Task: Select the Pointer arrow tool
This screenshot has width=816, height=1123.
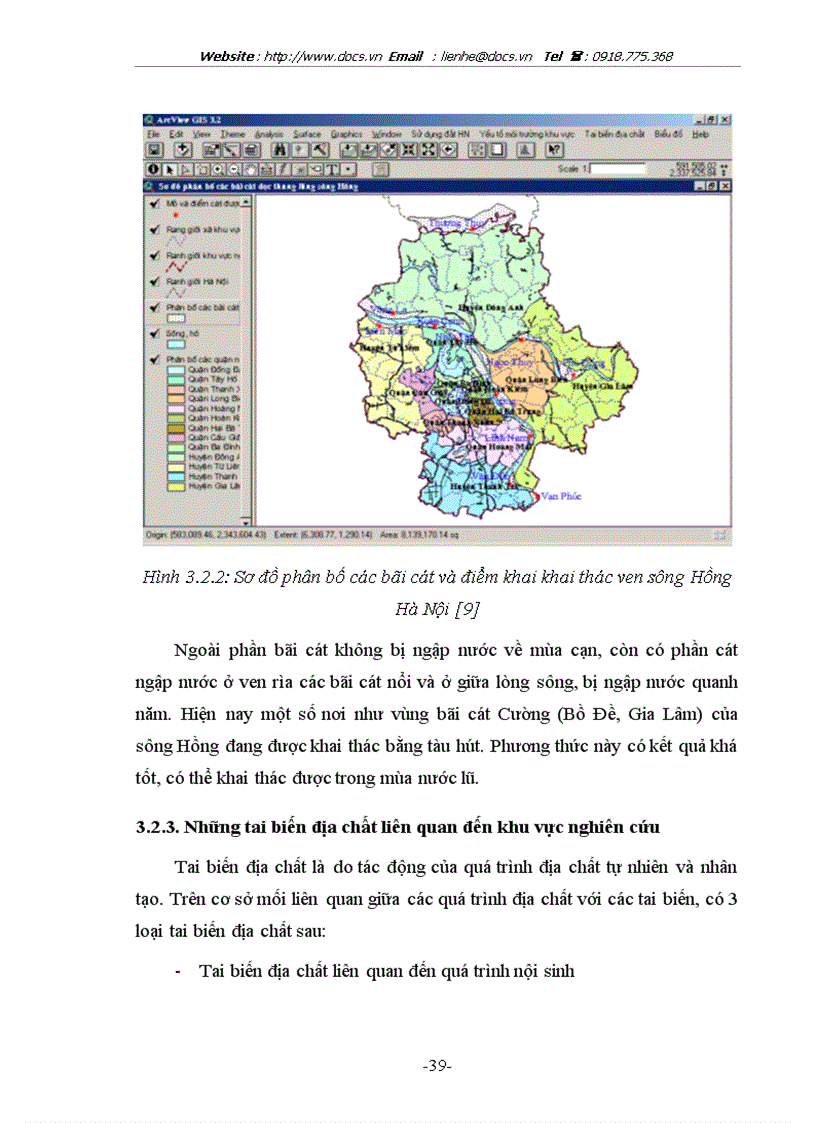Action: 169,170
